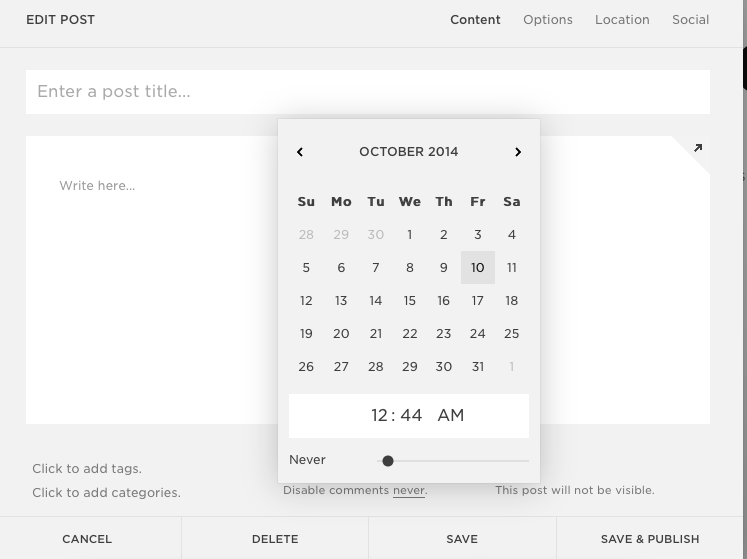Go to previous month in calendar

click(300, 152)
